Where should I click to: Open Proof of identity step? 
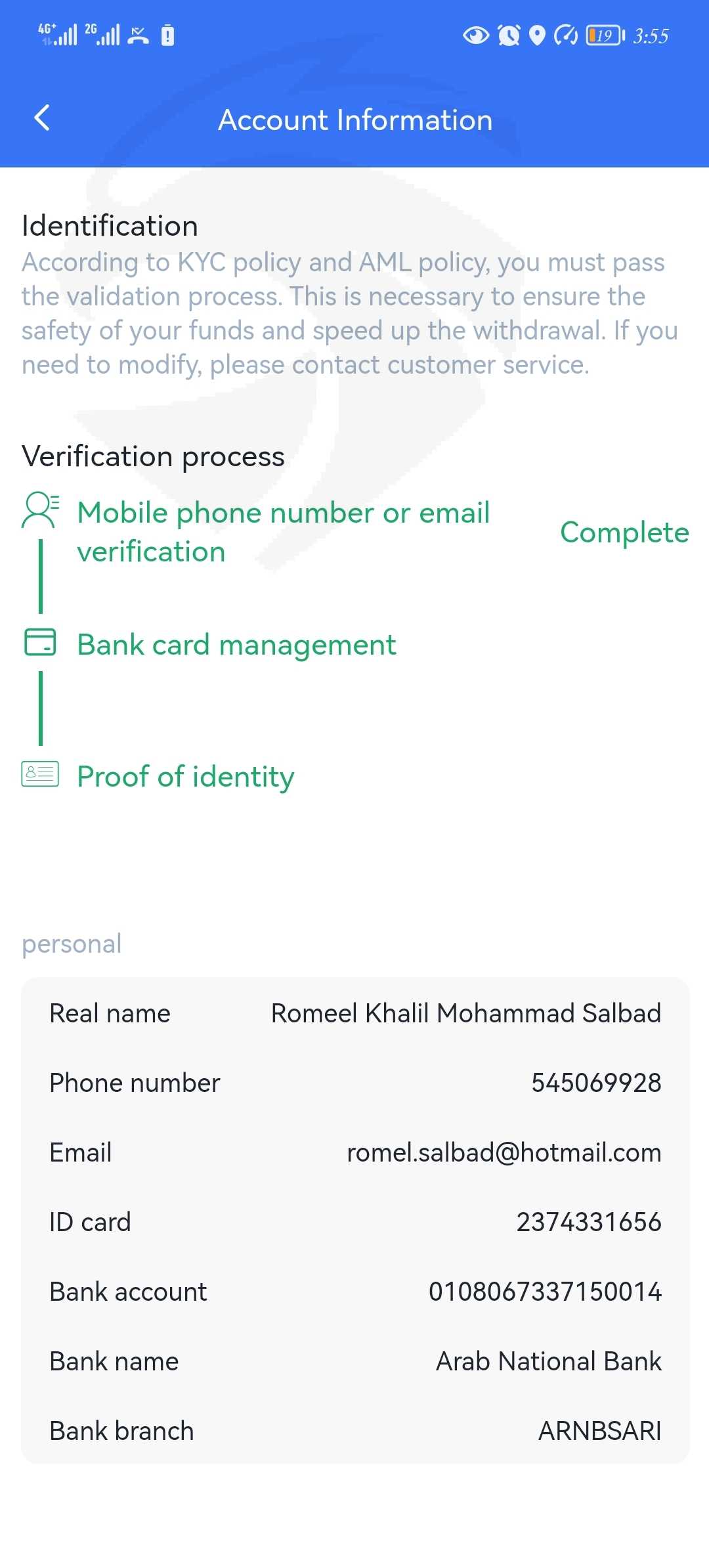[x=185, y=777]
